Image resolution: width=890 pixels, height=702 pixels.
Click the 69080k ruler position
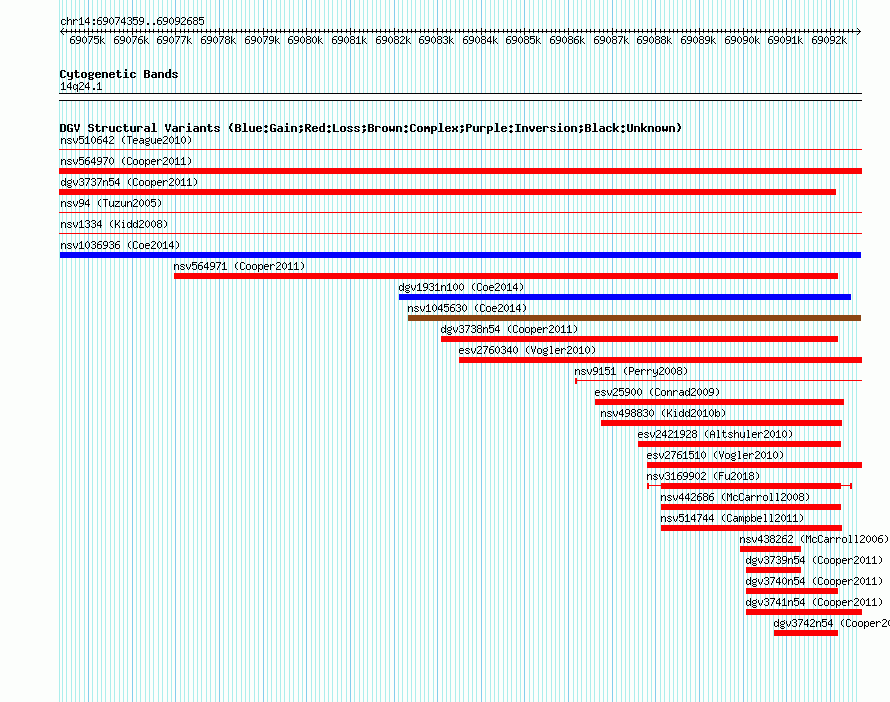(x=305, y=40)
